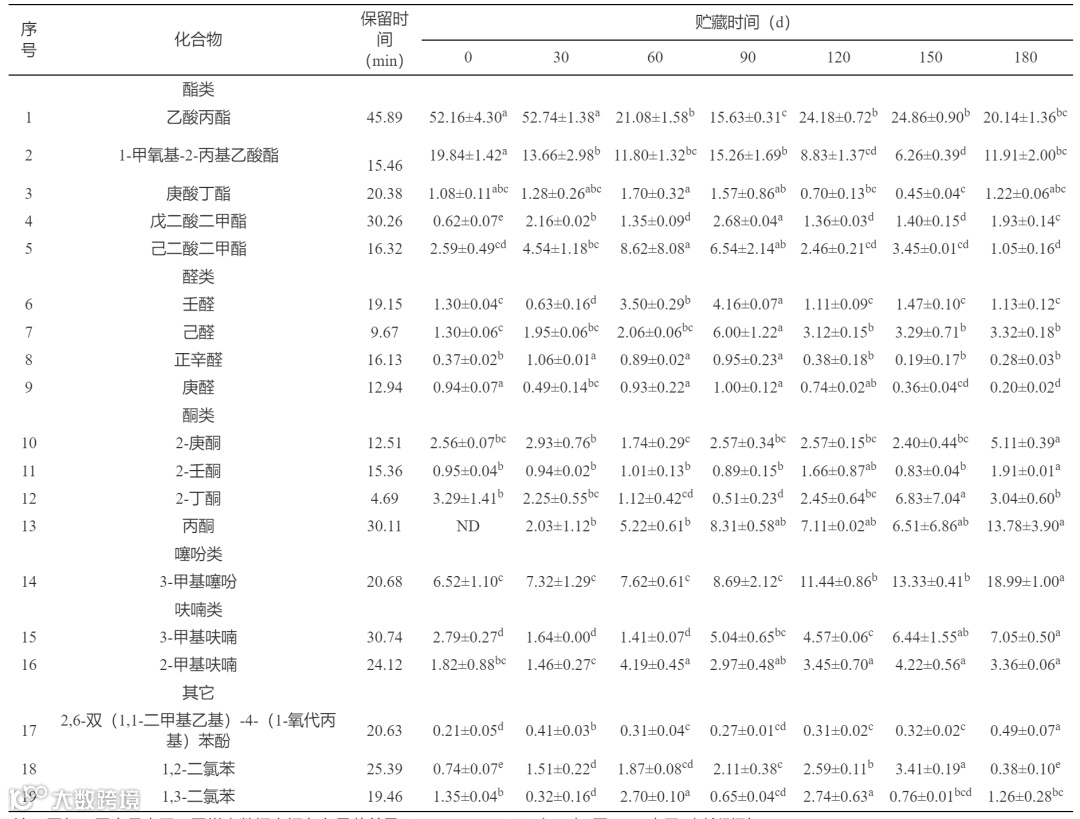The width and height of the screenshot is (1080, 819).
Task: Click the storage day 180 column header
Action: [1025, 57]
